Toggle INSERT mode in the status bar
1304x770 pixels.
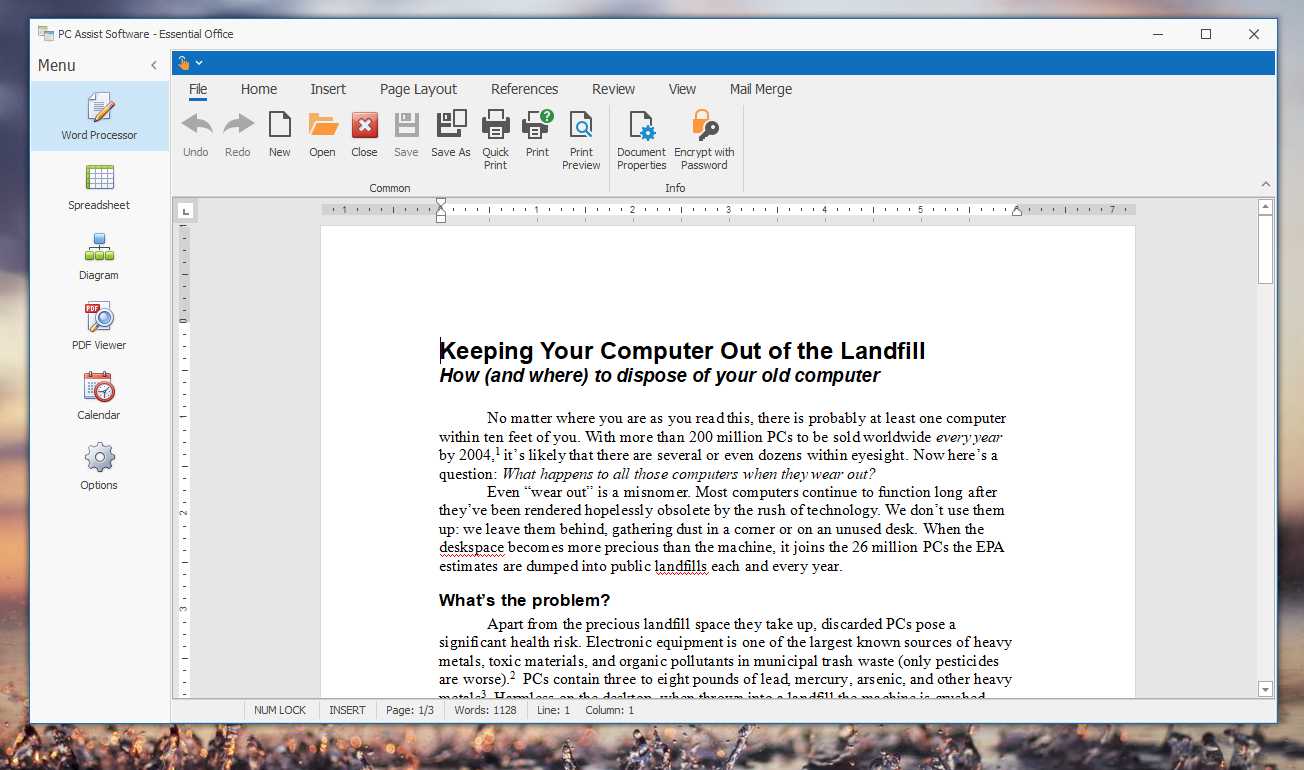(347, 710)
